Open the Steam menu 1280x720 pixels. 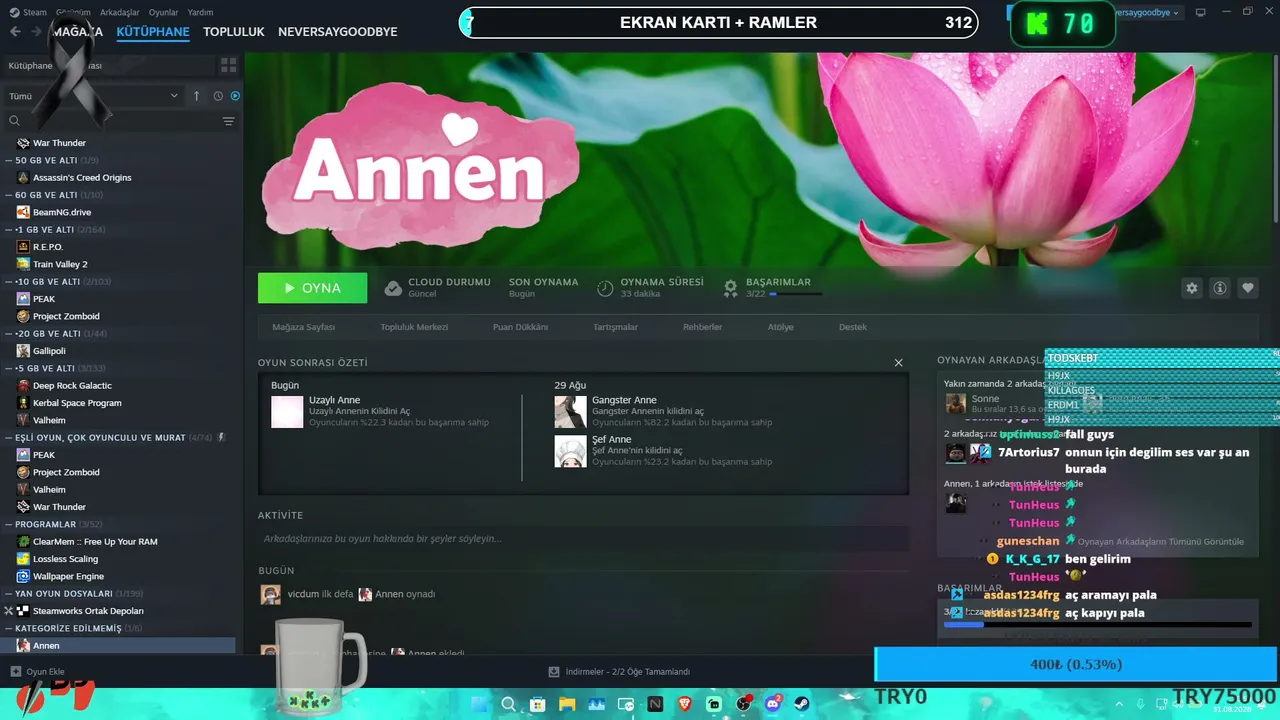pyautogui.click(x=29, y=12)
